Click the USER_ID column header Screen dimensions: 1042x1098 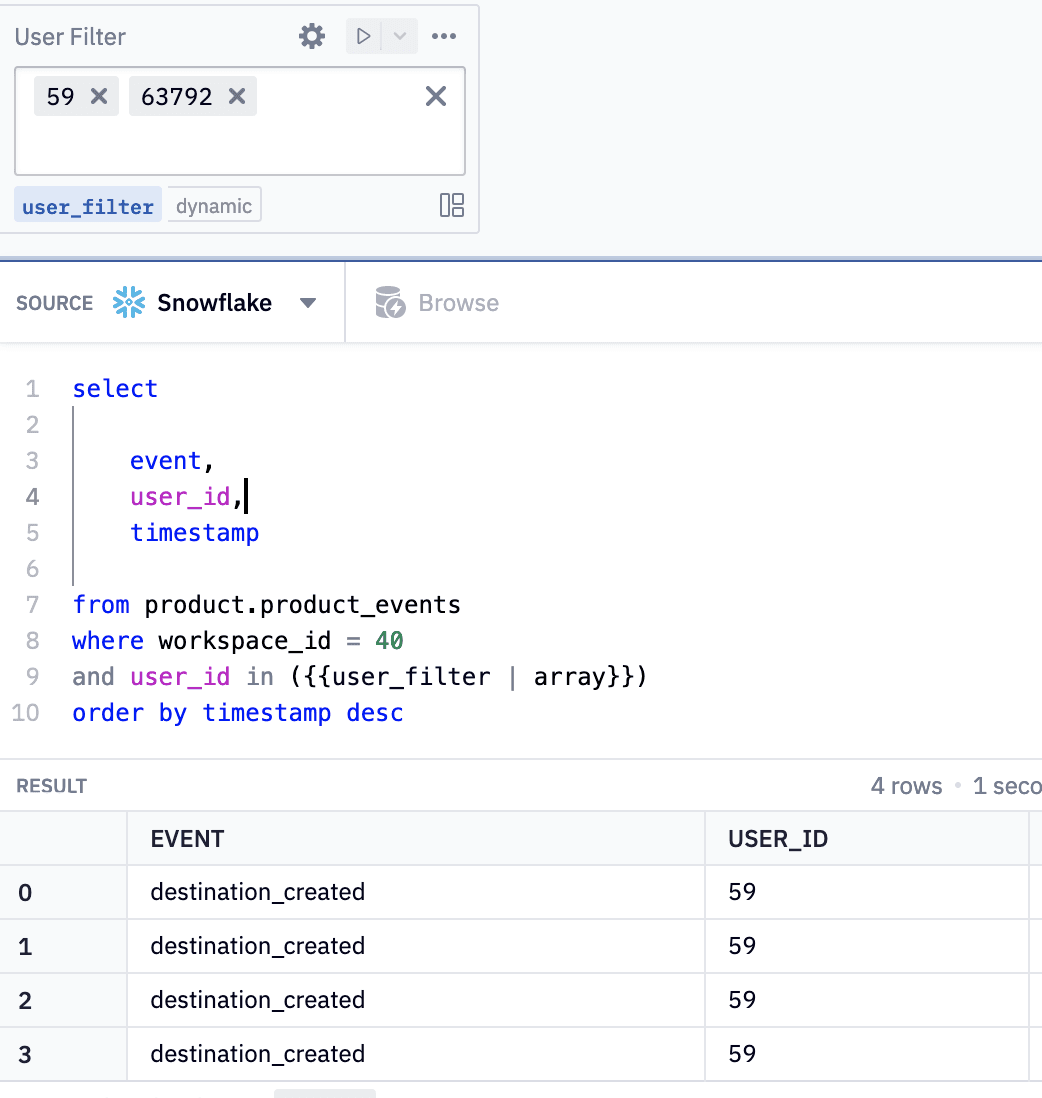tap(778, 839)
